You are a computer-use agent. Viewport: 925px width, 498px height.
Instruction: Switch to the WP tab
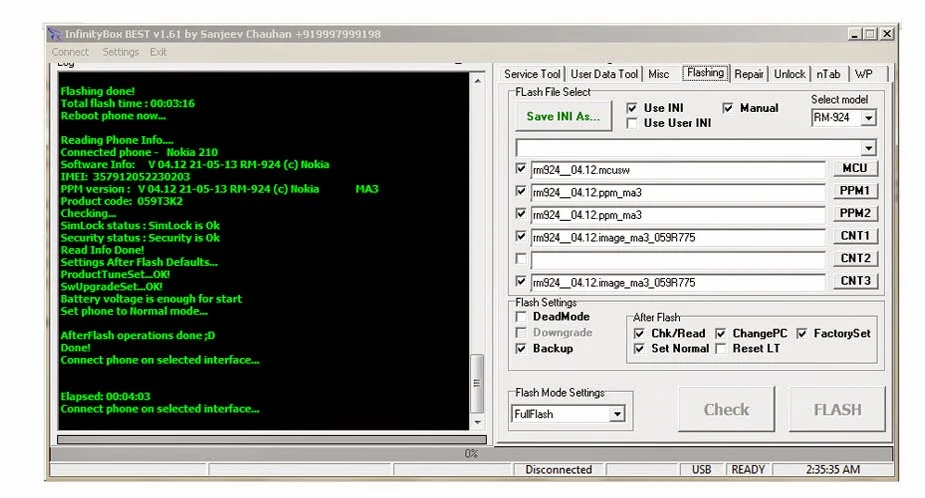[864, 74]
